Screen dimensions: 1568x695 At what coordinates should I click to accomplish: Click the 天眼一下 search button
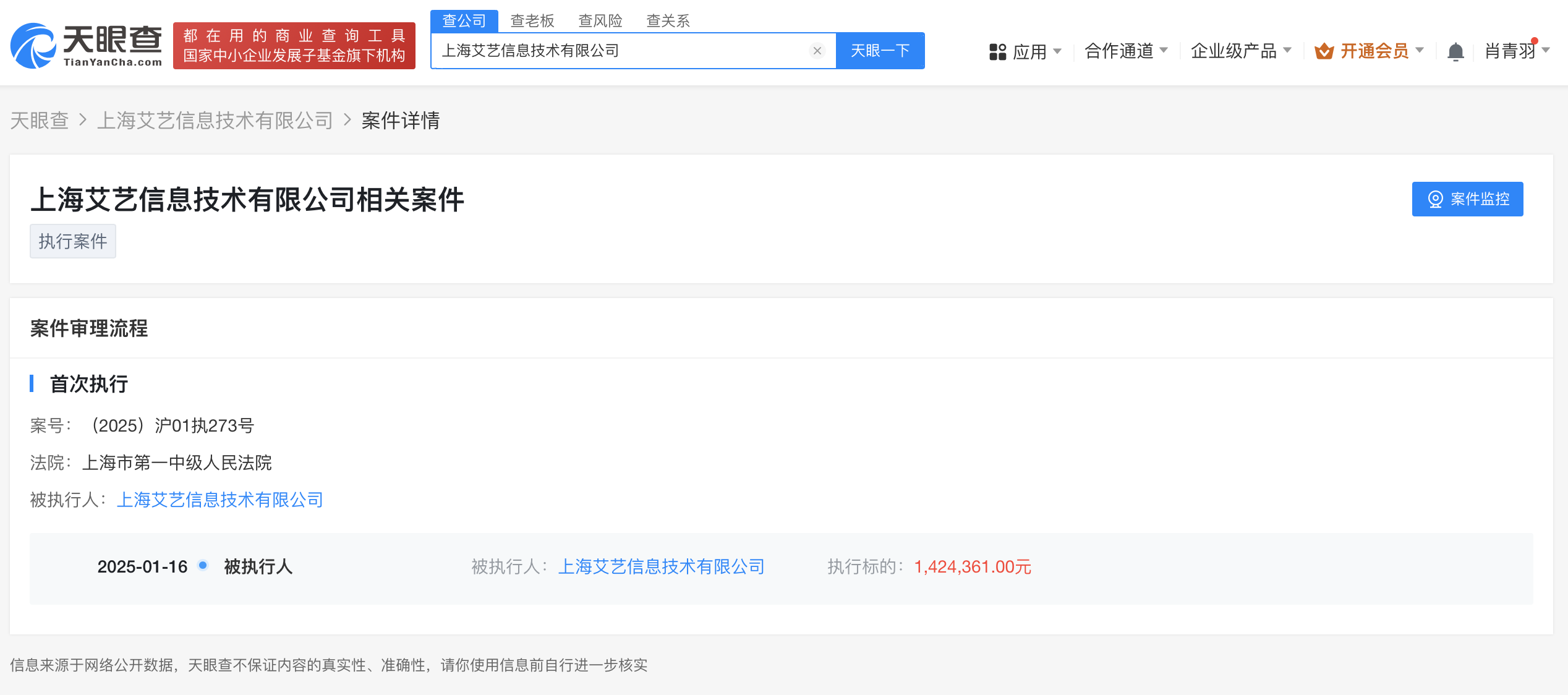(880, 51)
